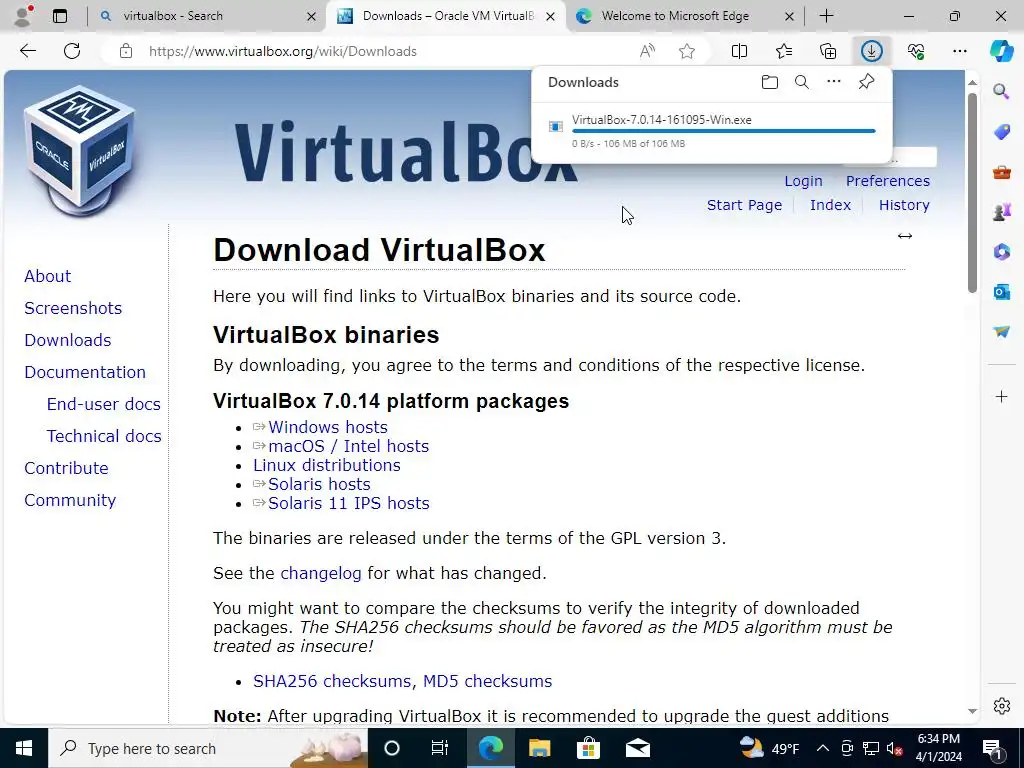Close the Welcome to Microsoft Edge tab

(789, 16)
